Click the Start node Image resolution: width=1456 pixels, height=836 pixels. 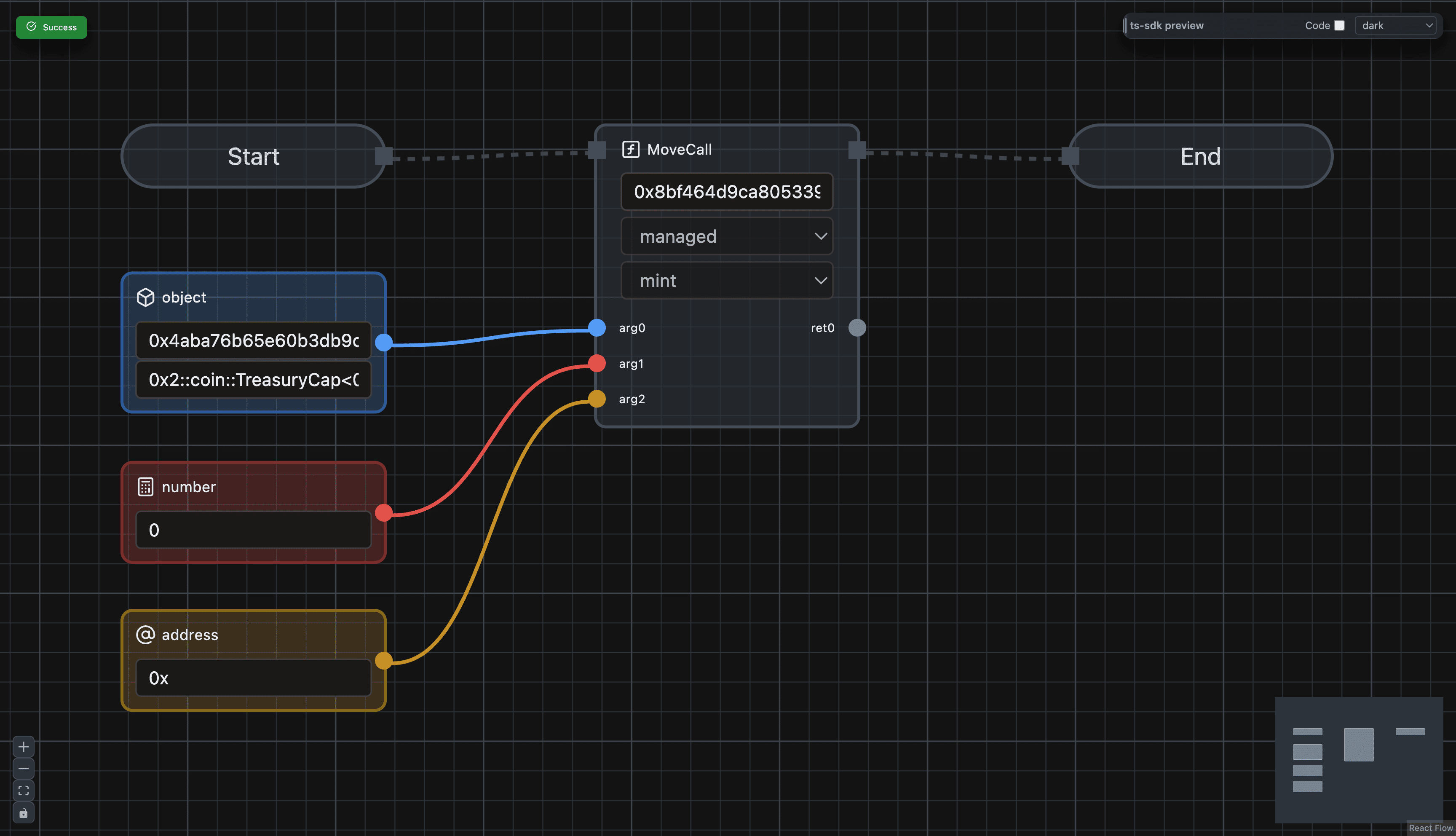point(253,156)
